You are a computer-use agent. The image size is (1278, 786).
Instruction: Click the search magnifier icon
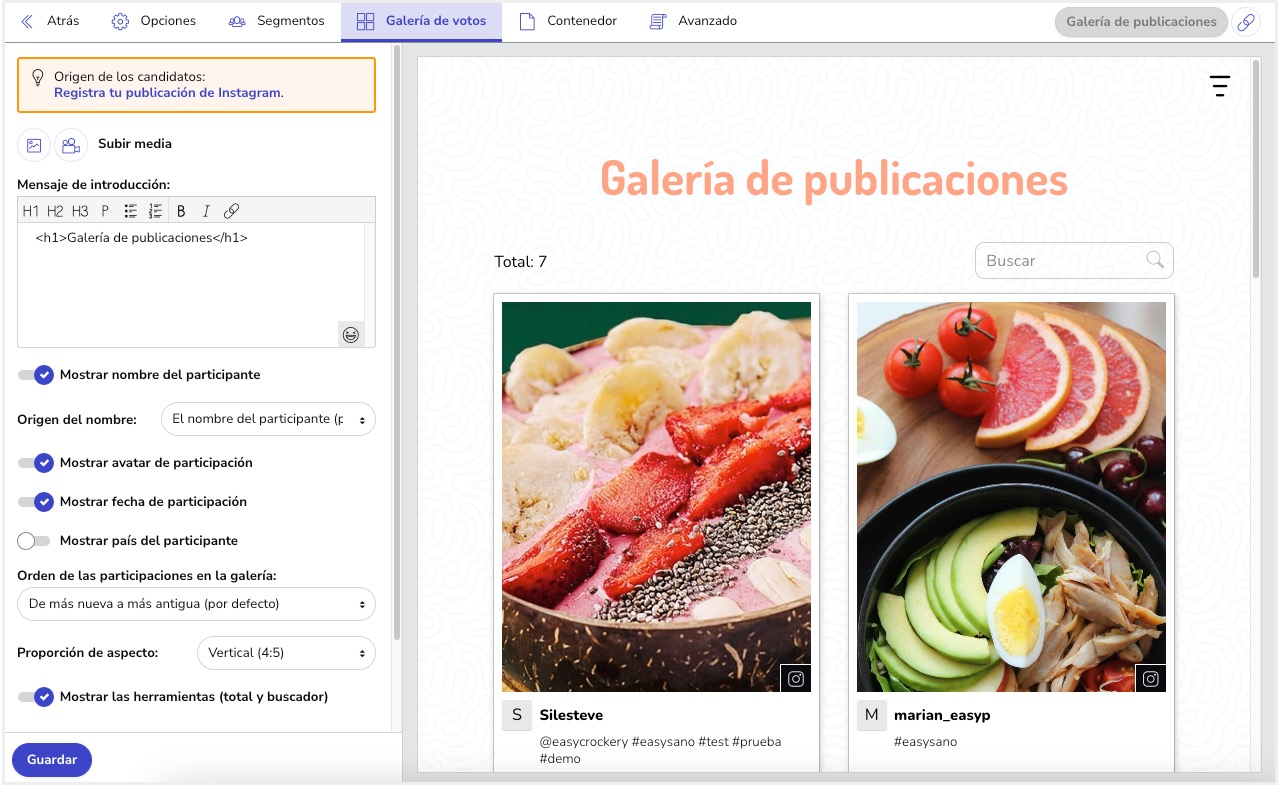coord(1155,260)
